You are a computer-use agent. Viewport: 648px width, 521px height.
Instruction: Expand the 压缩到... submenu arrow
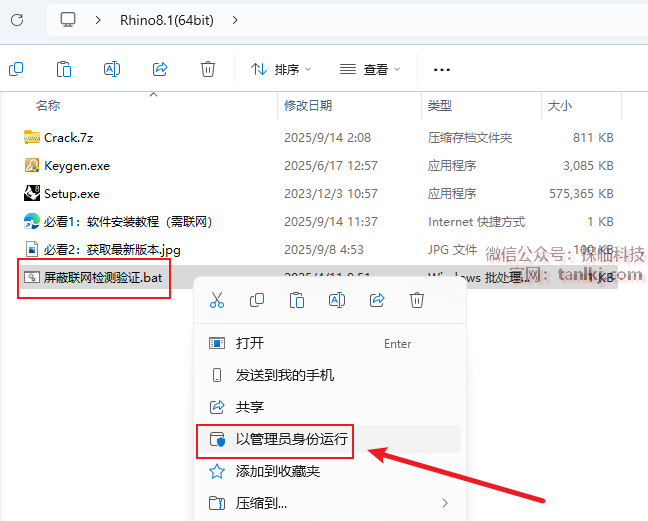point(445,503)
